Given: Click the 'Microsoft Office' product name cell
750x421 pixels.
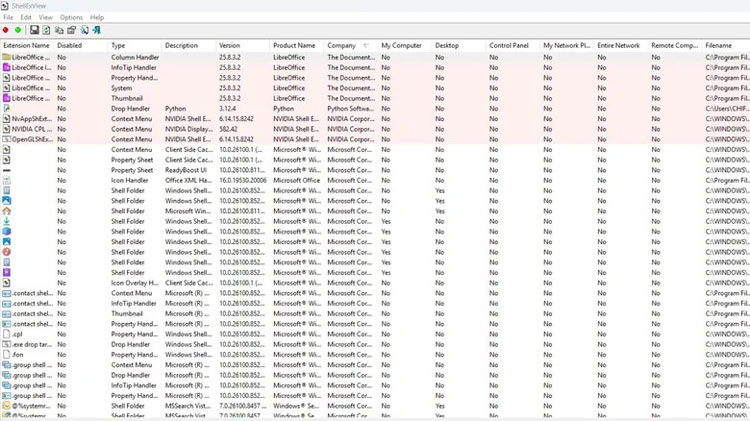Looking at the screenshot, I should coord(297,180).
